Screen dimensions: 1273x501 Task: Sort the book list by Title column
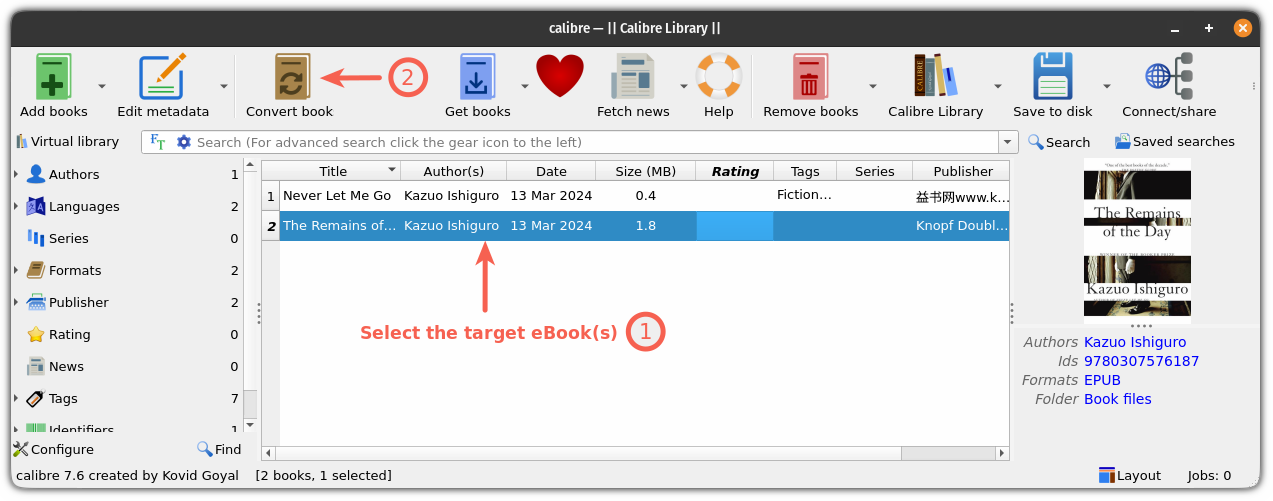[x=332, y=171]
